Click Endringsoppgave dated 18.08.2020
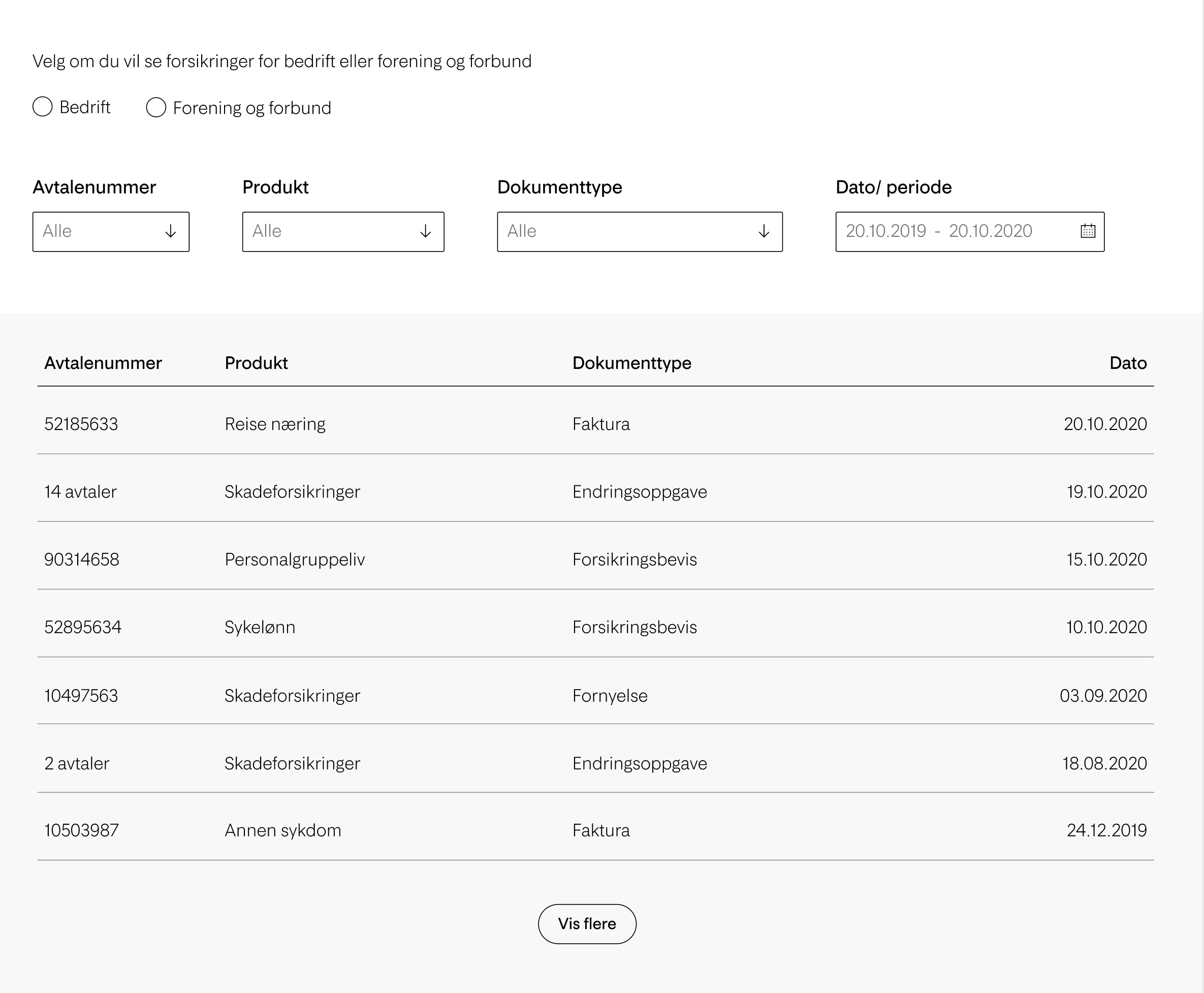1204x993 pixels. click(x=640, y=764)
